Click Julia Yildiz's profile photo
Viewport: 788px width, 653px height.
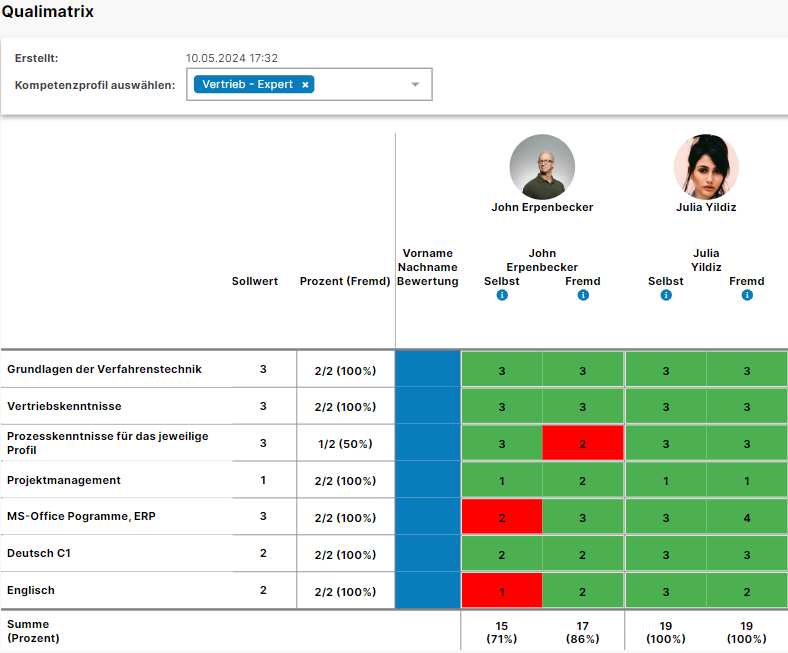click(706, 167)
